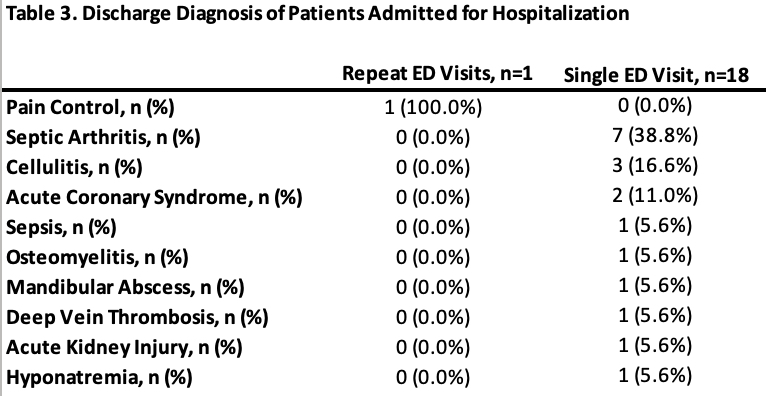
Task: Click the Septic Arthritis row label
Action: pos(103,138)
